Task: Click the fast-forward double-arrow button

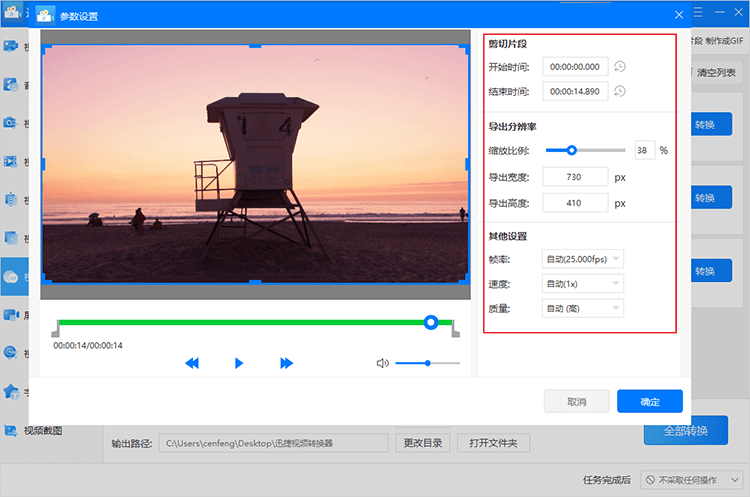Action: coord(286,363)
